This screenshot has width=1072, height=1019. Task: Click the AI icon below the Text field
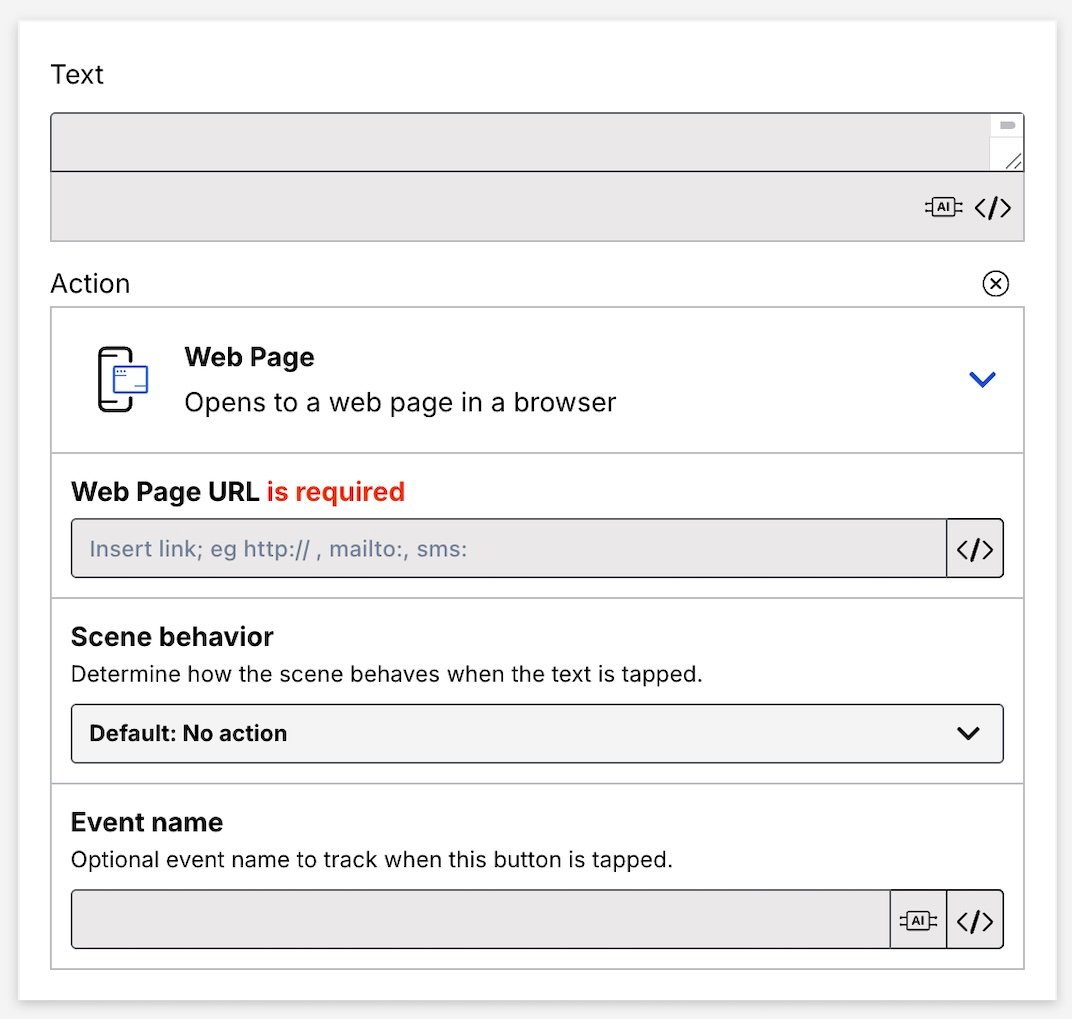[x=943, y=207]
